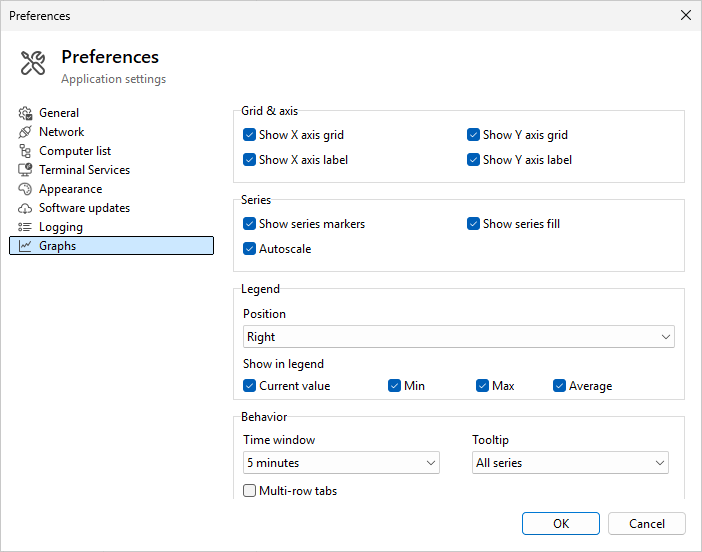Click the Logging list icon

25,227
